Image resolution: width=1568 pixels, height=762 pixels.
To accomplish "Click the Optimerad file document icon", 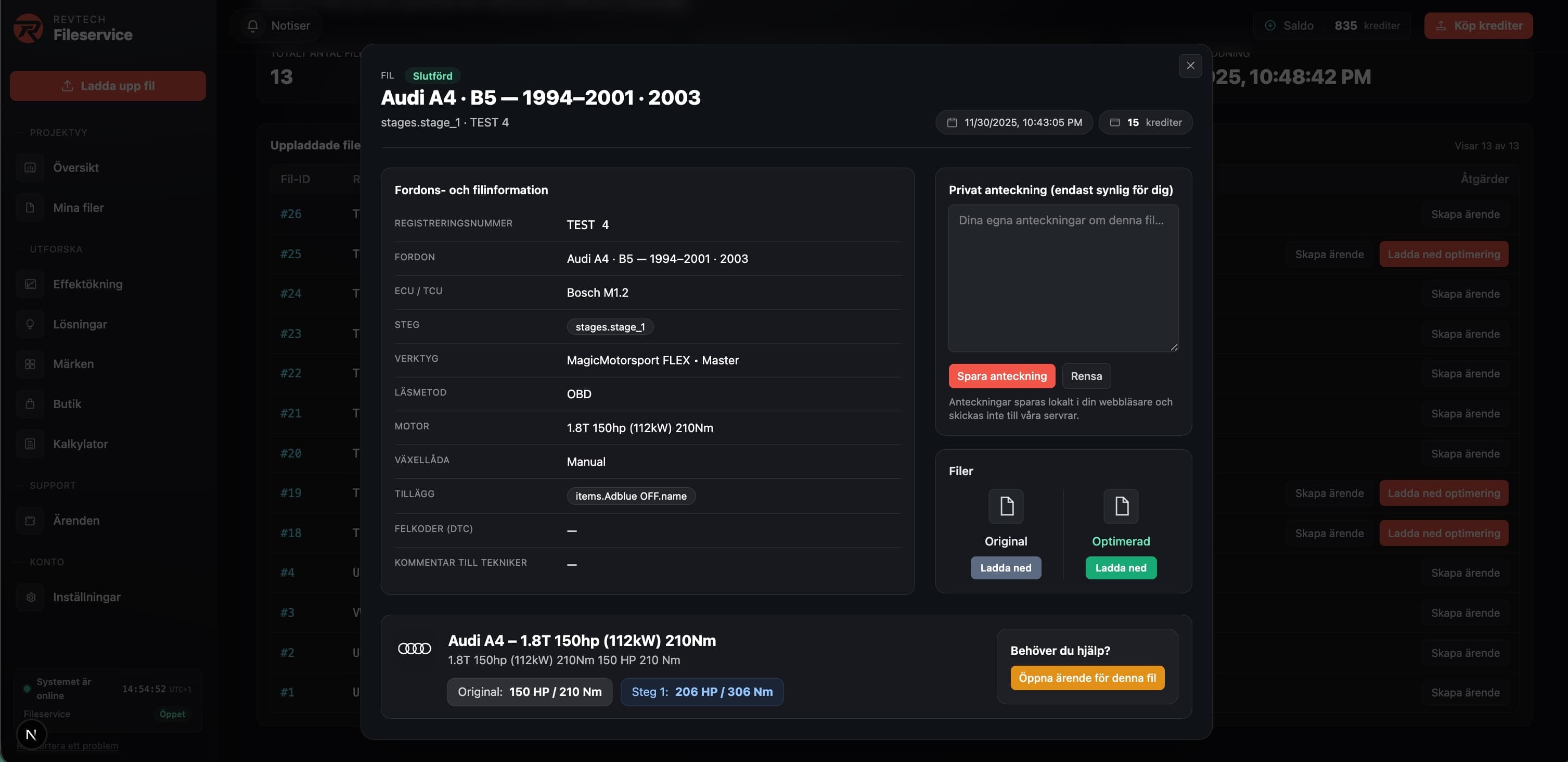I will coord(1121,506).
